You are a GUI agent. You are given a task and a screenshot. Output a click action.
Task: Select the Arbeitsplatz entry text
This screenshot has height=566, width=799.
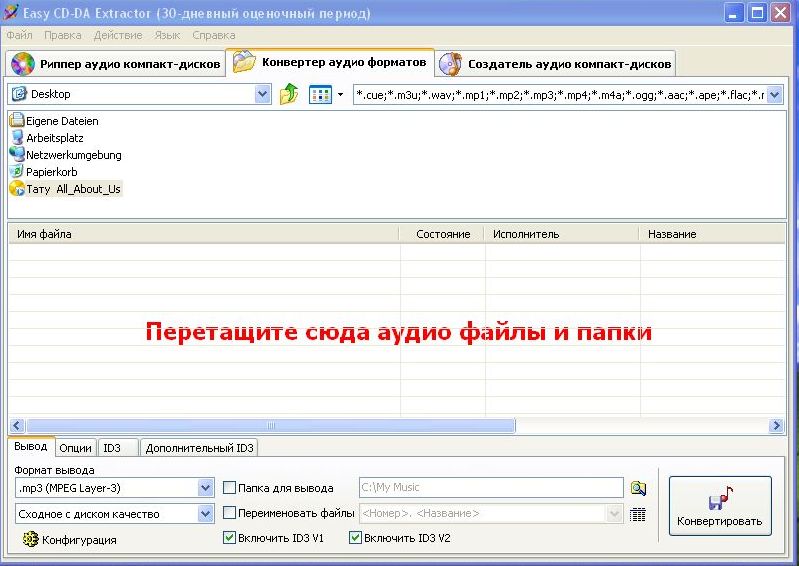(x=55, y=138)
